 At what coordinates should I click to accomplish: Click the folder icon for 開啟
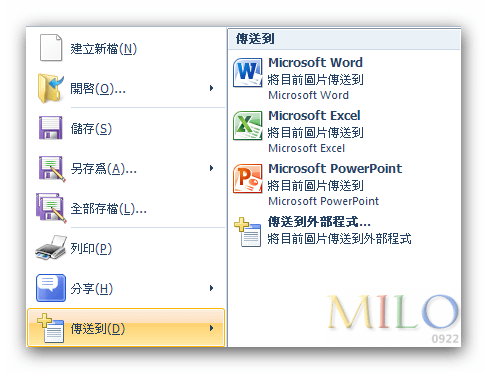(50, 88)
